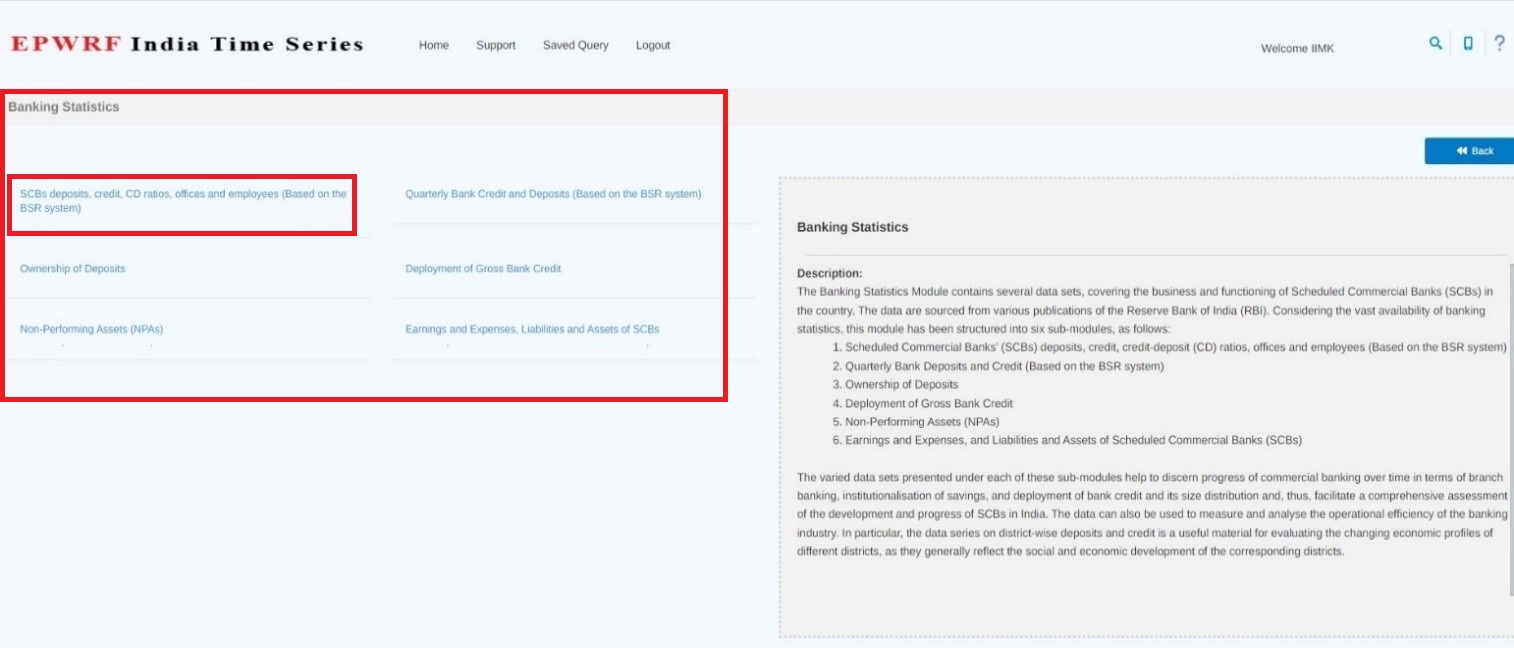The image size is (1514, 648).
Task: Click the Welcome IIMK user label
Action: [1297, 48]
